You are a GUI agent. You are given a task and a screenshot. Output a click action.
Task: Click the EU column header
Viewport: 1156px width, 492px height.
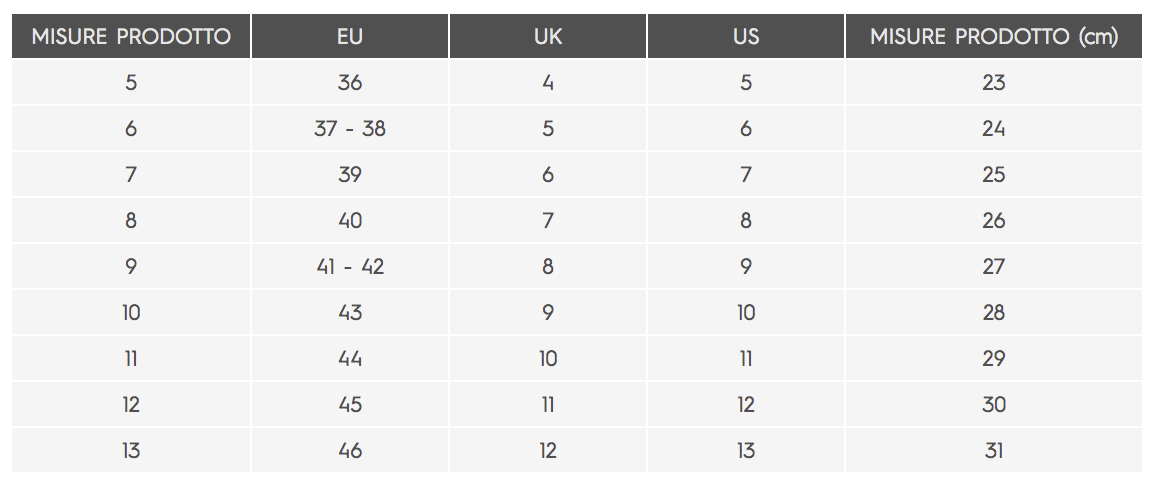click(349, 35)
